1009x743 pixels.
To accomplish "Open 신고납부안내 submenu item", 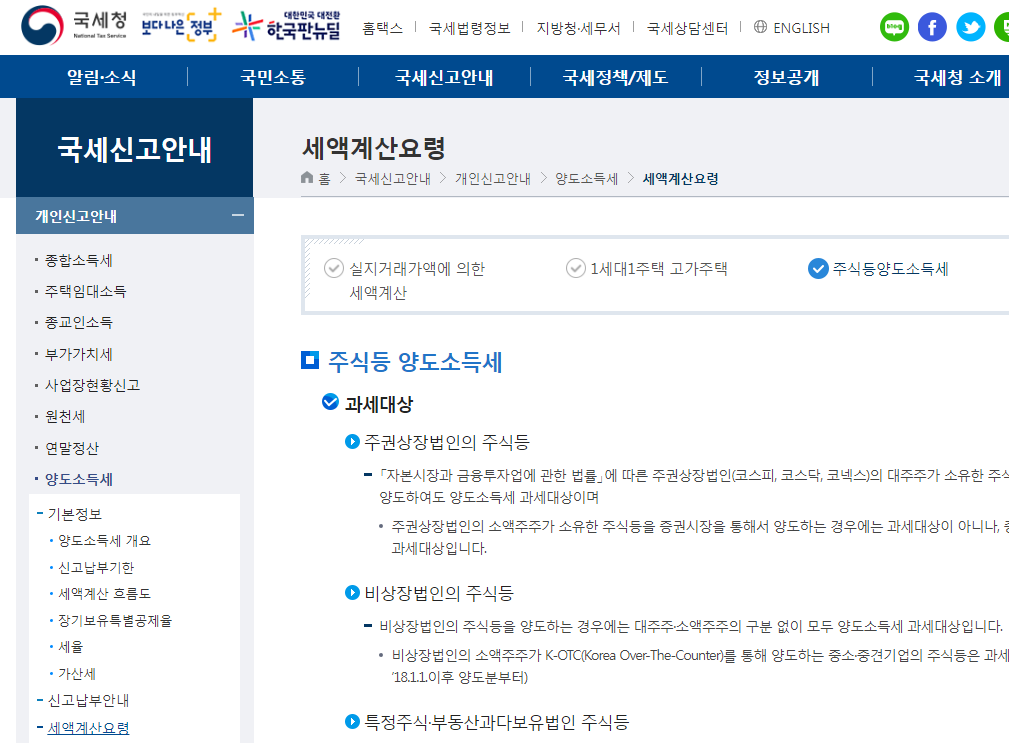I will (x=88, y=700).
